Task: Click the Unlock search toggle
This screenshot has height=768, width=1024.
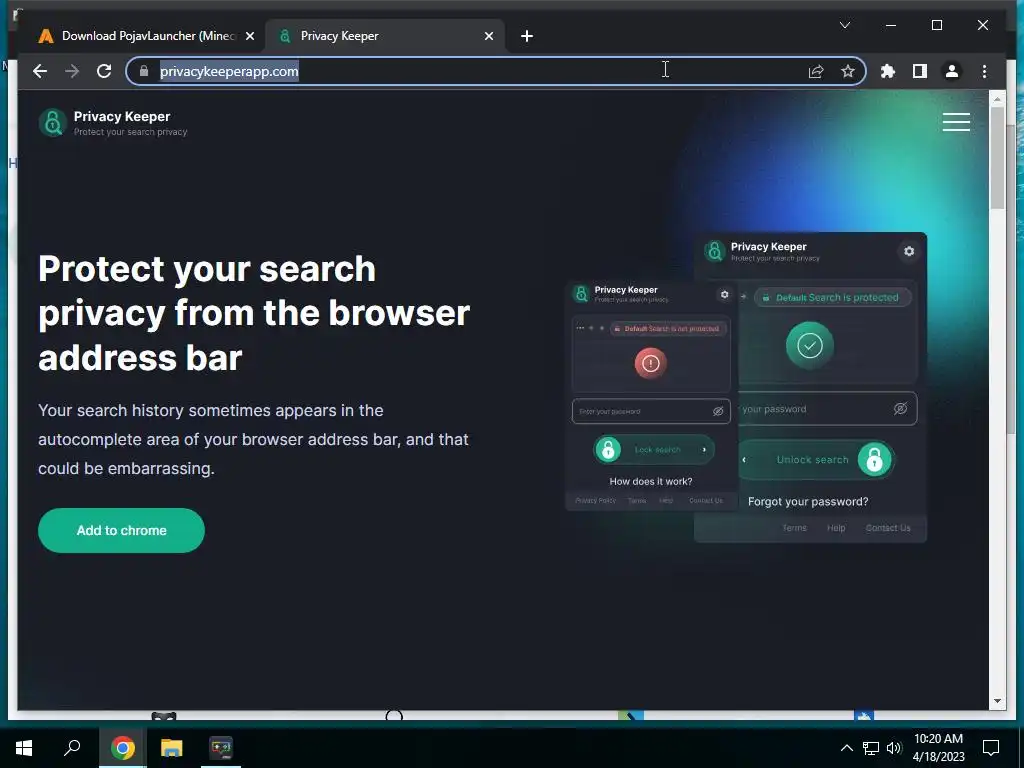Action: coord(816,460)
